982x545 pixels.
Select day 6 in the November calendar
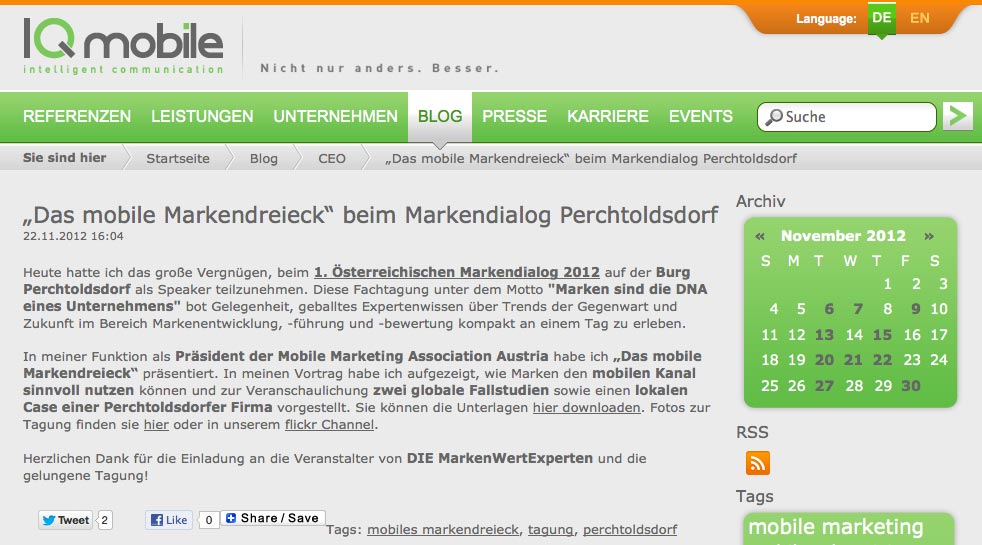[x=829, y=309]
